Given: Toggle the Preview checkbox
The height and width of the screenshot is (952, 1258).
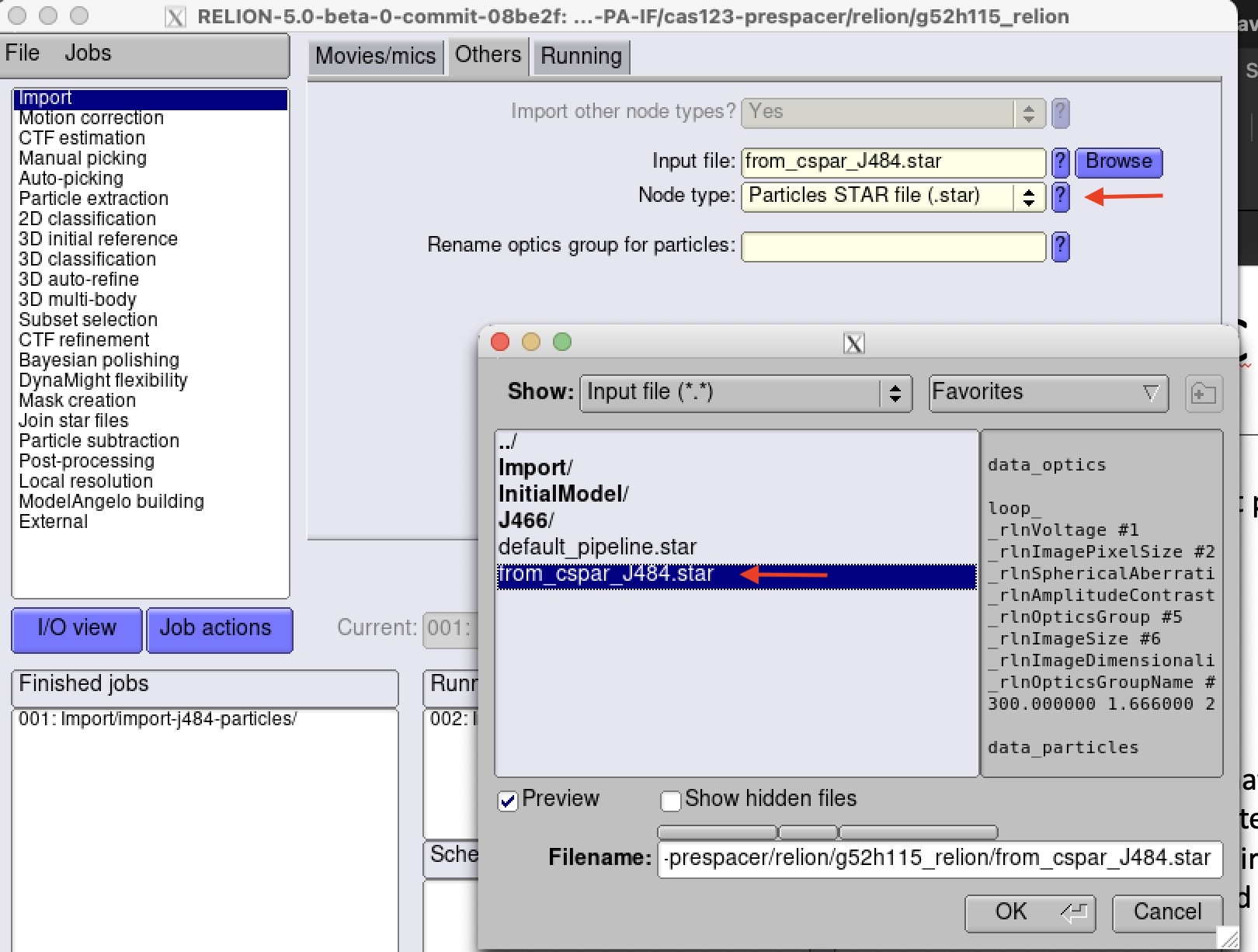Looking at the screenshot, I should click(x=508, y=801).
